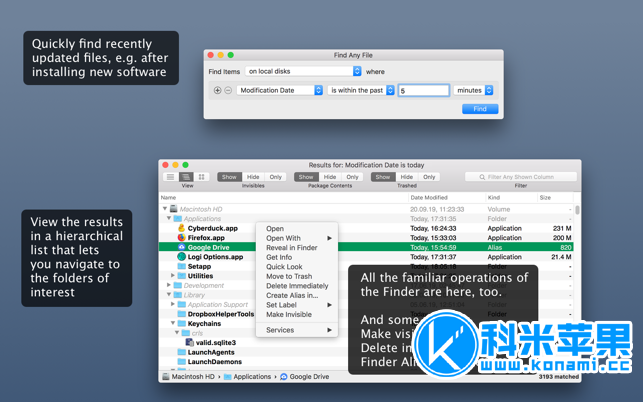Collapse the Applications folder

(169, 218)
